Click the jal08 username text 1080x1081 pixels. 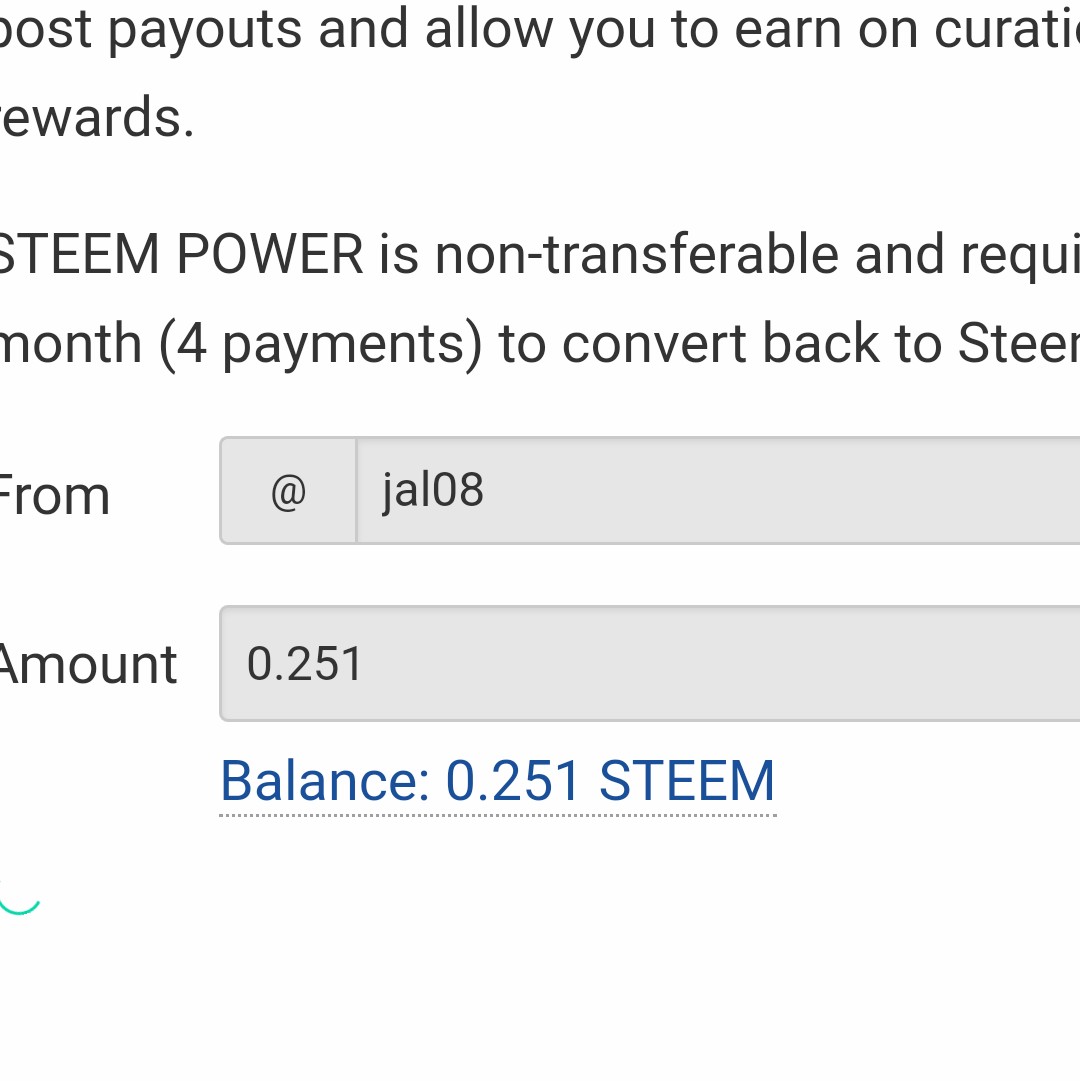pyautogui.click(x=433, y=491)
